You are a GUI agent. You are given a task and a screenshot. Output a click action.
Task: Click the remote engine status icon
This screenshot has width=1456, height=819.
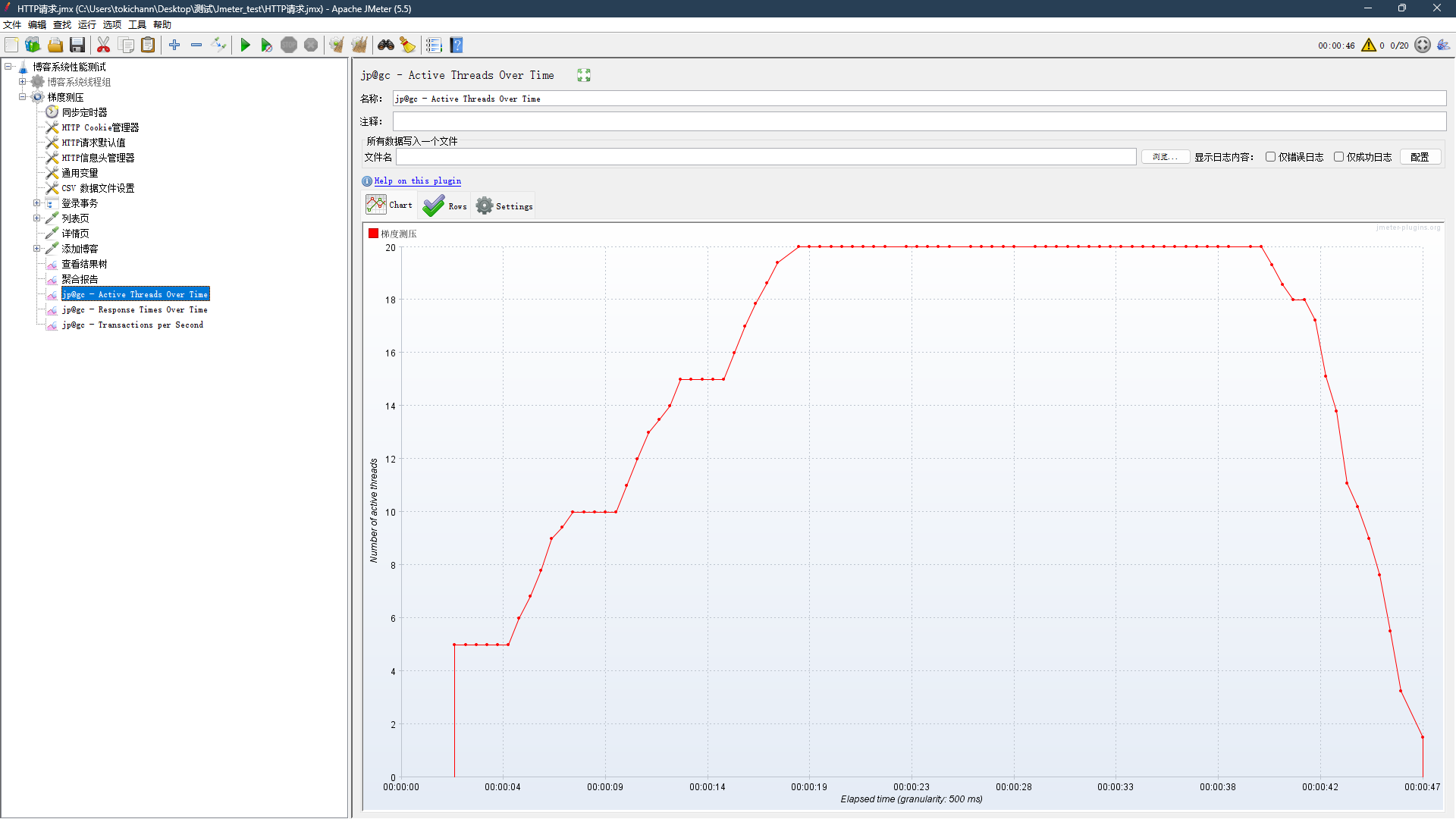point(1423,45)
